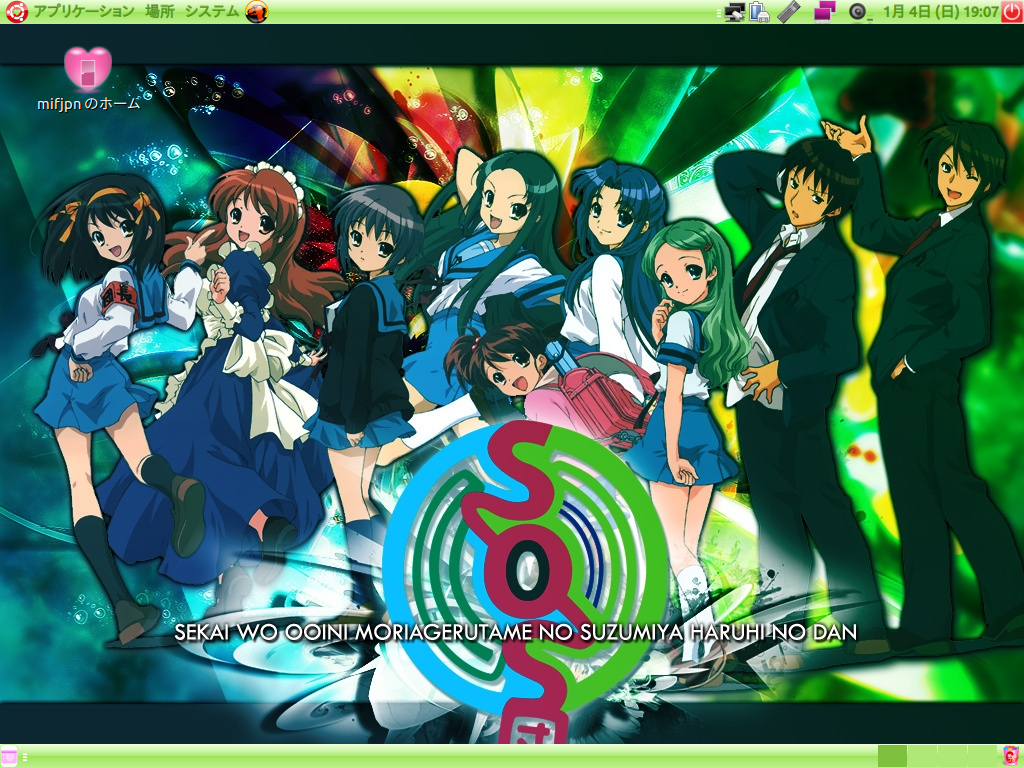This screenshot has height=768, width=1024.
Task: Click the magenta dual-monitor display icon
Action: coord(825,11)
